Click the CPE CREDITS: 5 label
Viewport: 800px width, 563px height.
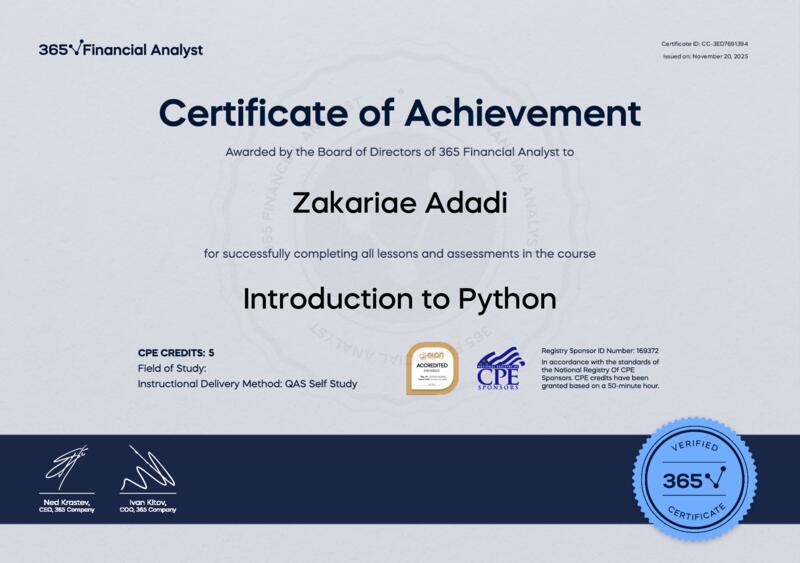tap(176, 353)
